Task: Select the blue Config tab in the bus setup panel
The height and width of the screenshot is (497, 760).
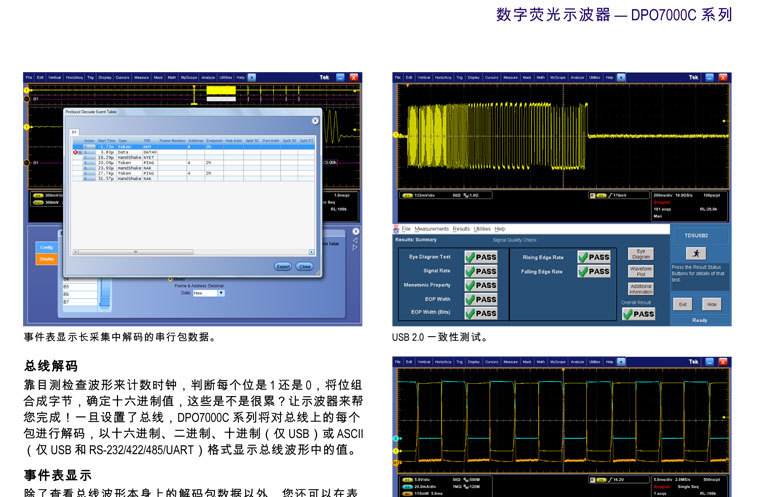Action: (47, 247)
